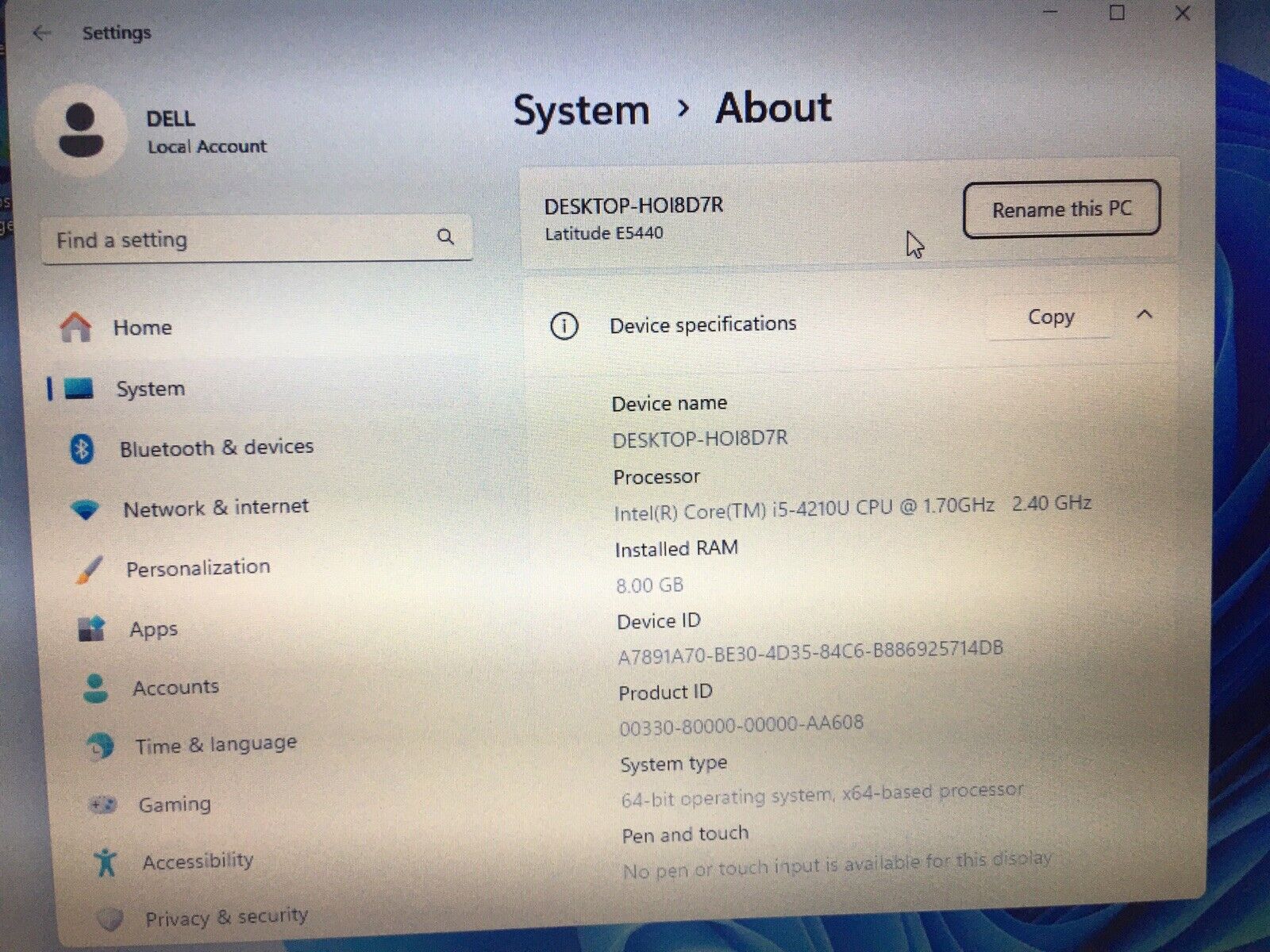The image size is (1270, 952).
Task: Click the Settings window title
Action: 117,33
